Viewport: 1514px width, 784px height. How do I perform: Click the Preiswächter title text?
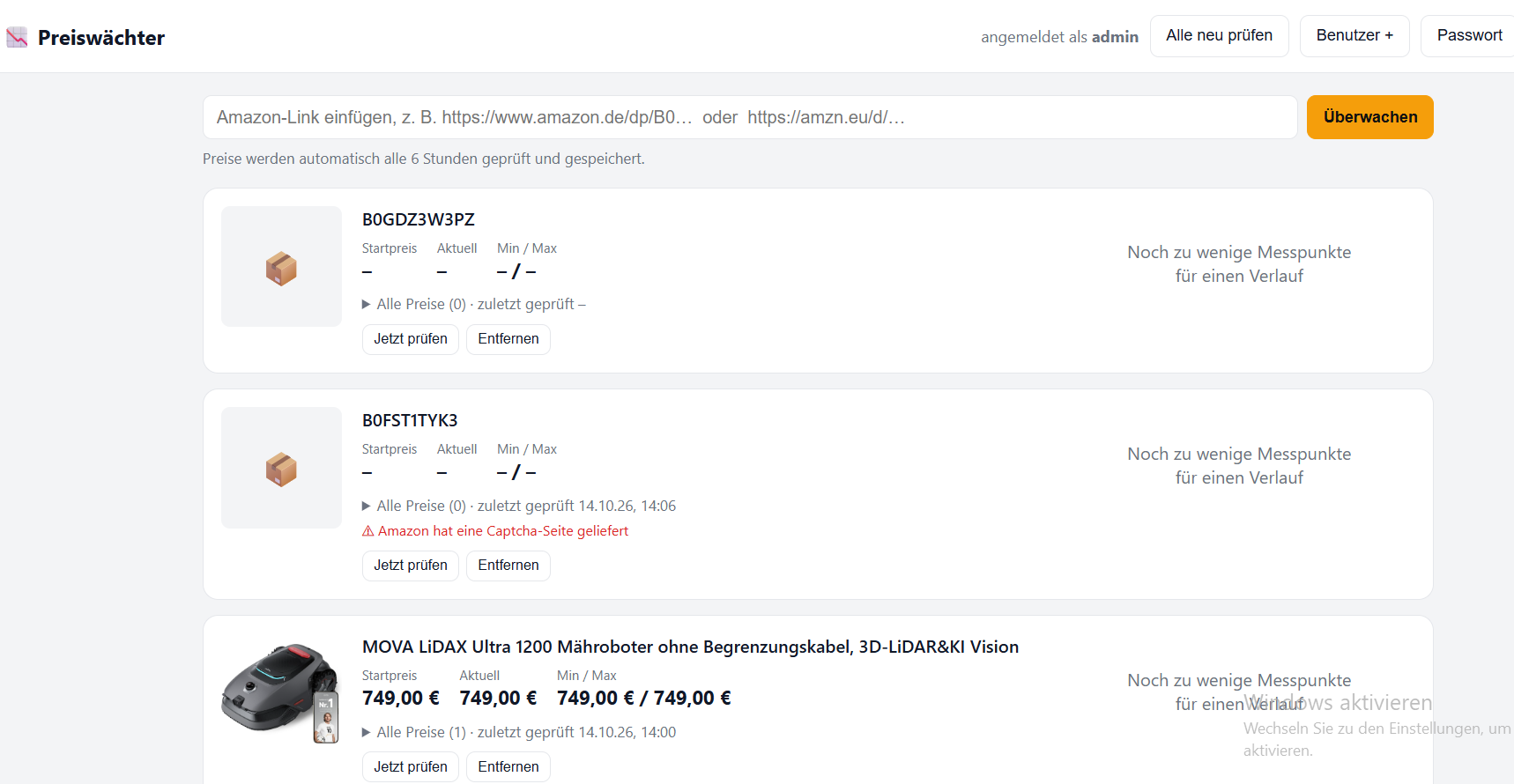click(101, 38)
